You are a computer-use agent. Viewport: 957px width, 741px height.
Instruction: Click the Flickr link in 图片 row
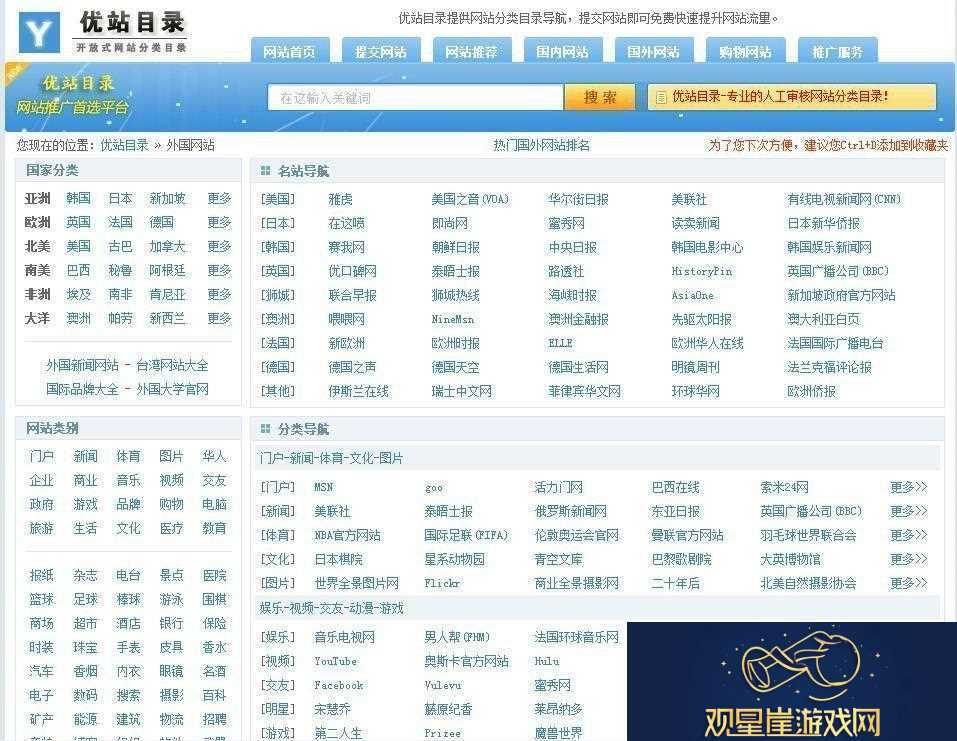point(442,583)
